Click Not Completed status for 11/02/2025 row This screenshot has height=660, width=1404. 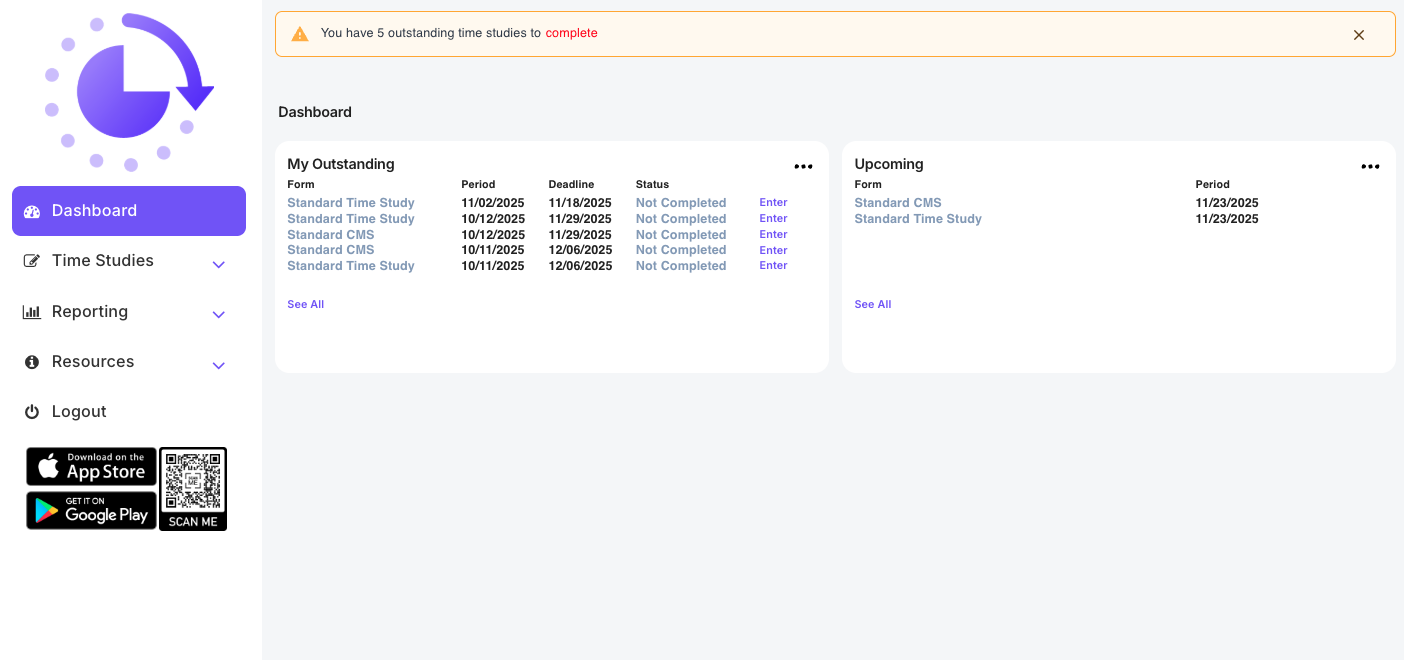[x=681, y=203]
